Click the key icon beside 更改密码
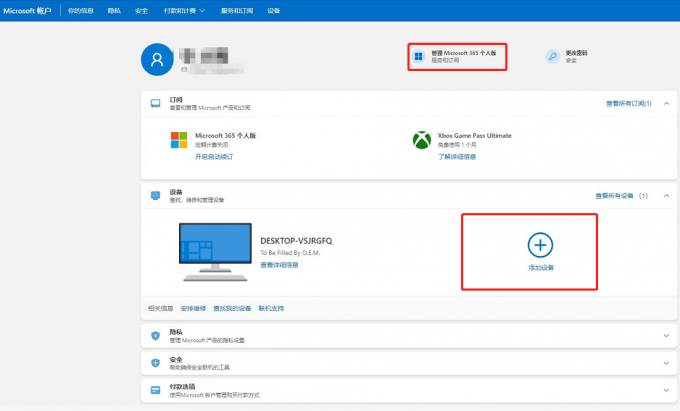 click(x=552, y=56)
